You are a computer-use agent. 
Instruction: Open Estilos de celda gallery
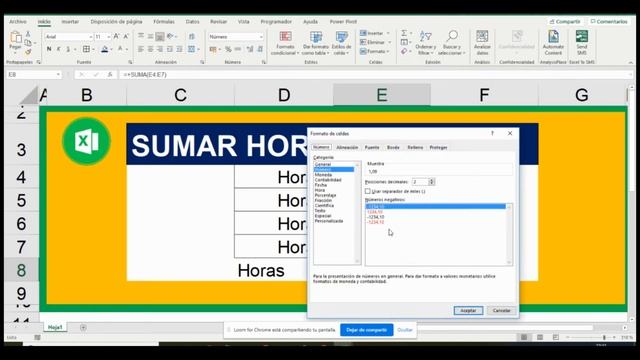click(x=341, y=43)
